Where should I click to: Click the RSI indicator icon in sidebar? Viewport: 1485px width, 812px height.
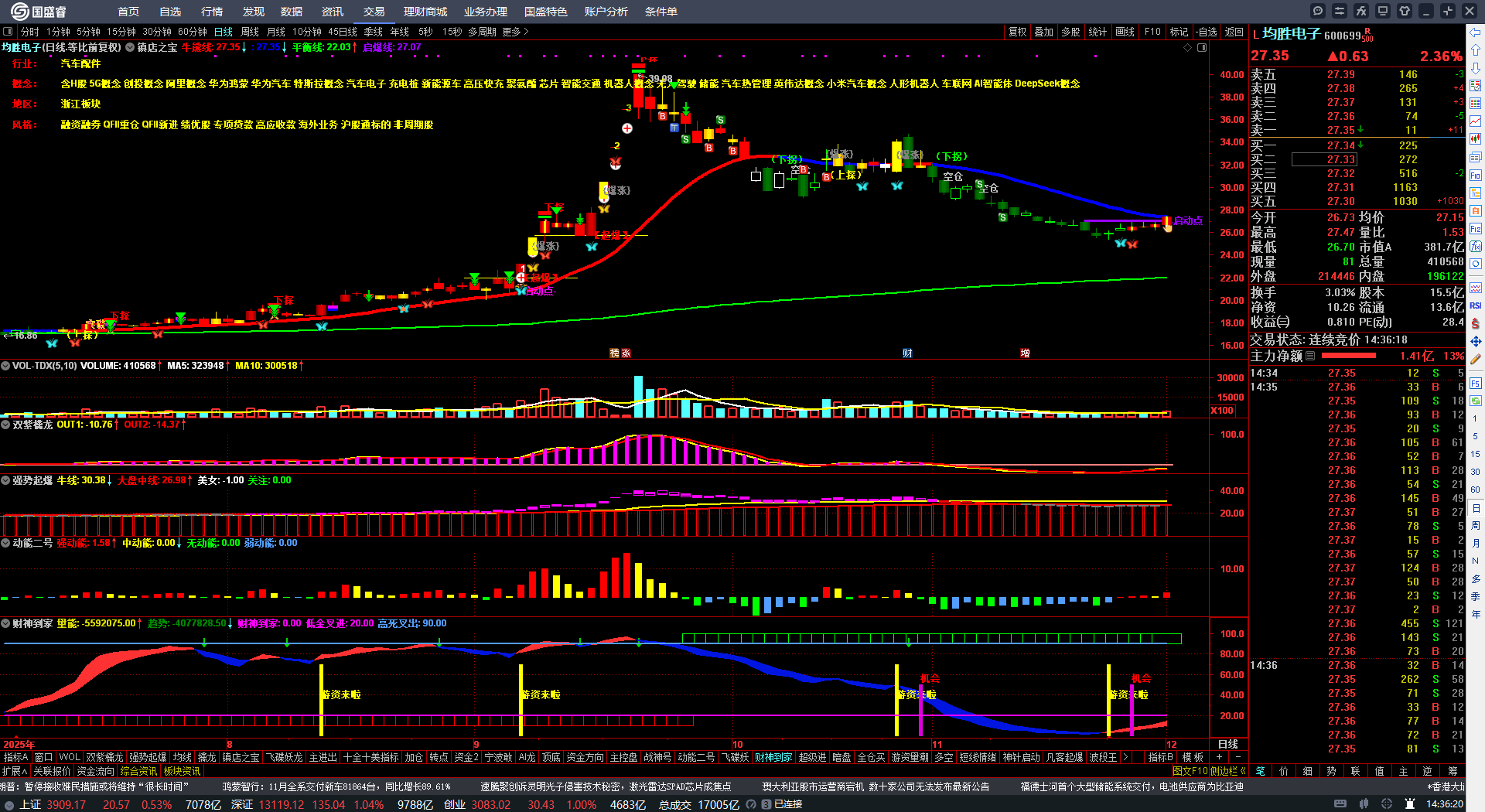(1476, 305)
